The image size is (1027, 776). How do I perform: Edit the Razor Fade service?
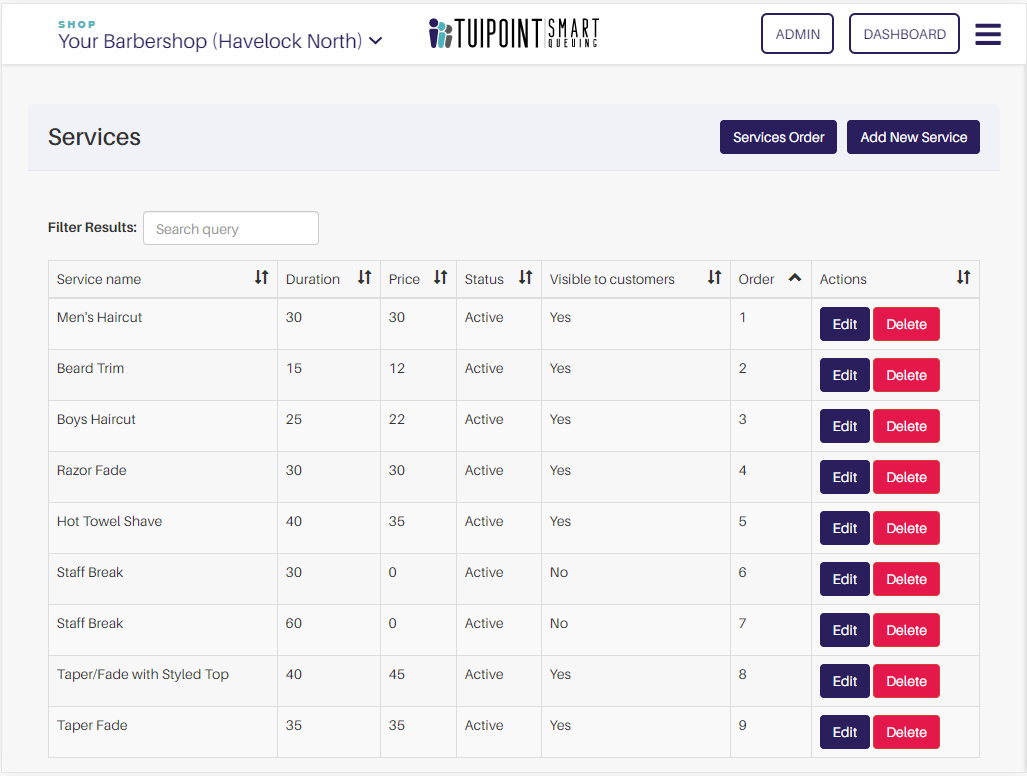pyautogui.click(x=844, y=477)
